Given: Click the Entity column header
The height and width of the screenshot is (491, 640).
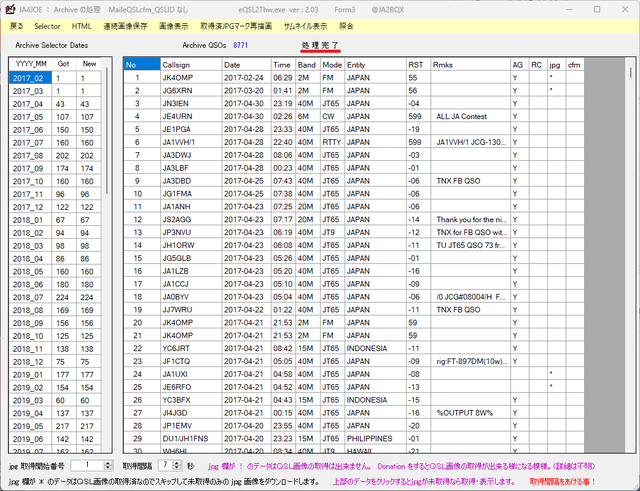Looking at the screenshot, I should click(376, 64).
